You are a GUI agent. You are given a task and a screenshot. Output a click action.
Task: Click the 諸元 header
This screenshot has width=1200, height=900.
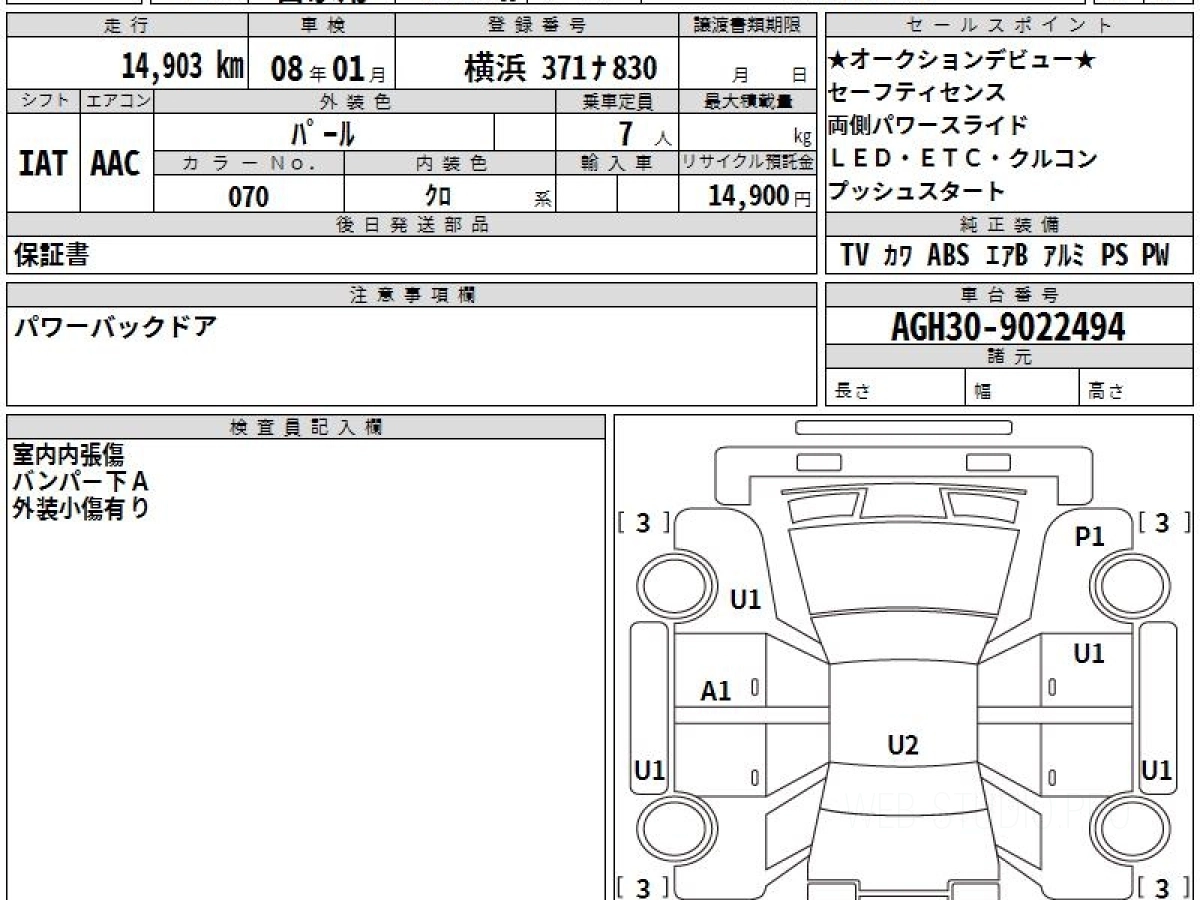pos(1010,357)
